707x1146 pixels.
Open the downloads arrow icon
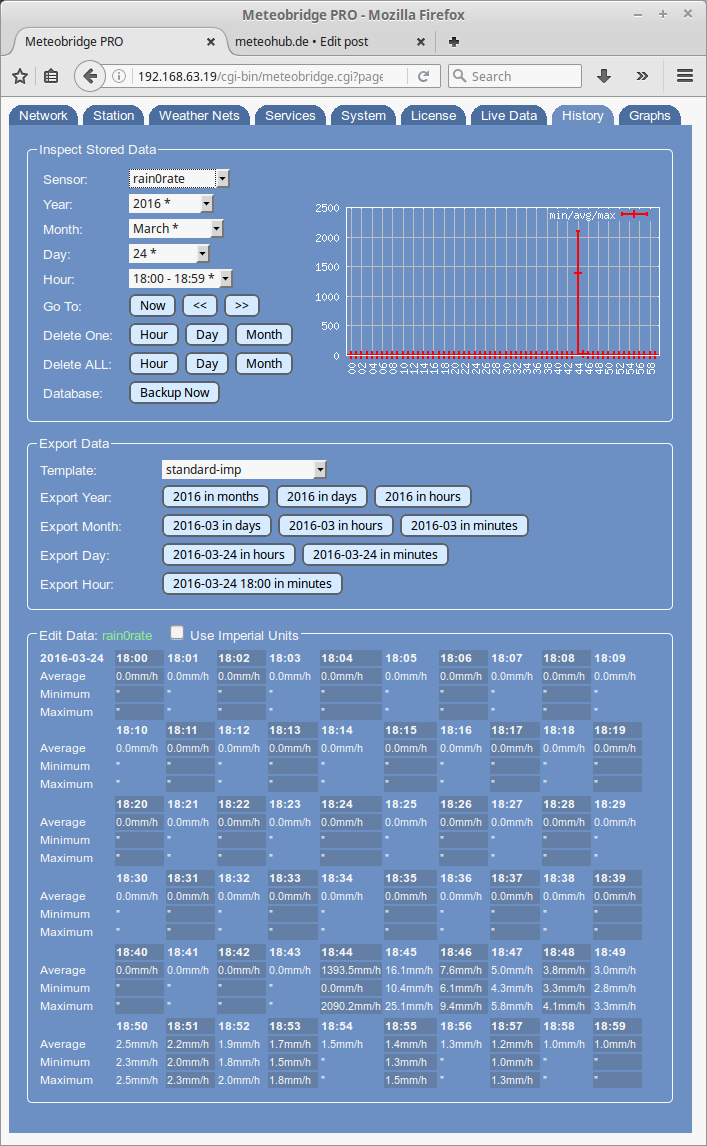tap(604, 76)
